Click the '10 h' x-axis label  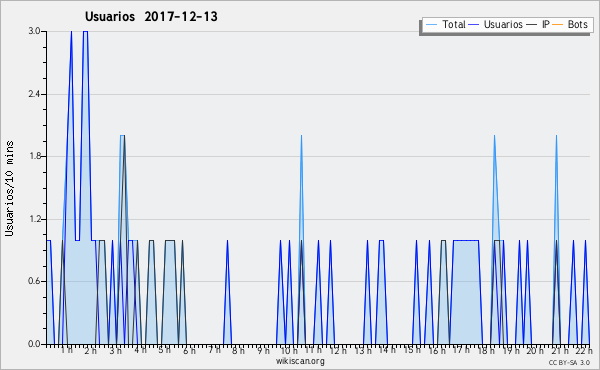tap(289, 350)
